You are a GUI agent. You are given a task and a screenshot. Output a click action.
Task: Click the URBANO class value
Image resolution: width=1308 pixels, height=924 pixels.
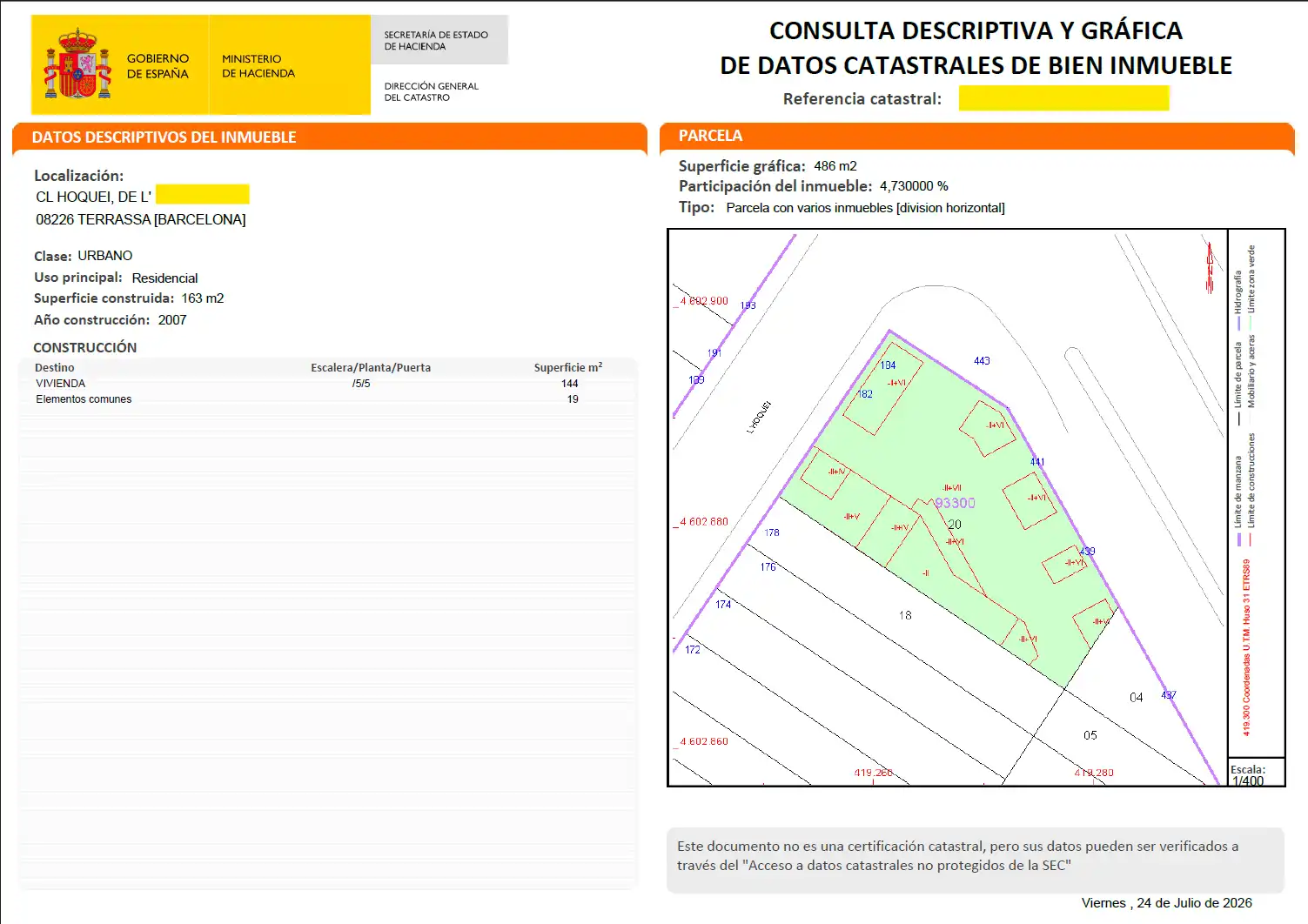point(105,256)
